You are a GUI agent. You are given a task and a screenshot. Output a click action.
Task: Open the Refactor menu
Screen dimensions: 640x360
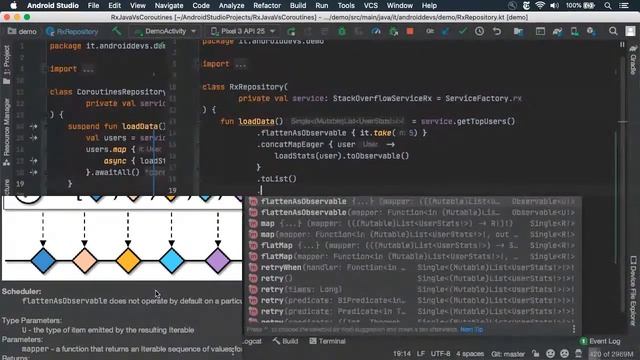(267, 6)
